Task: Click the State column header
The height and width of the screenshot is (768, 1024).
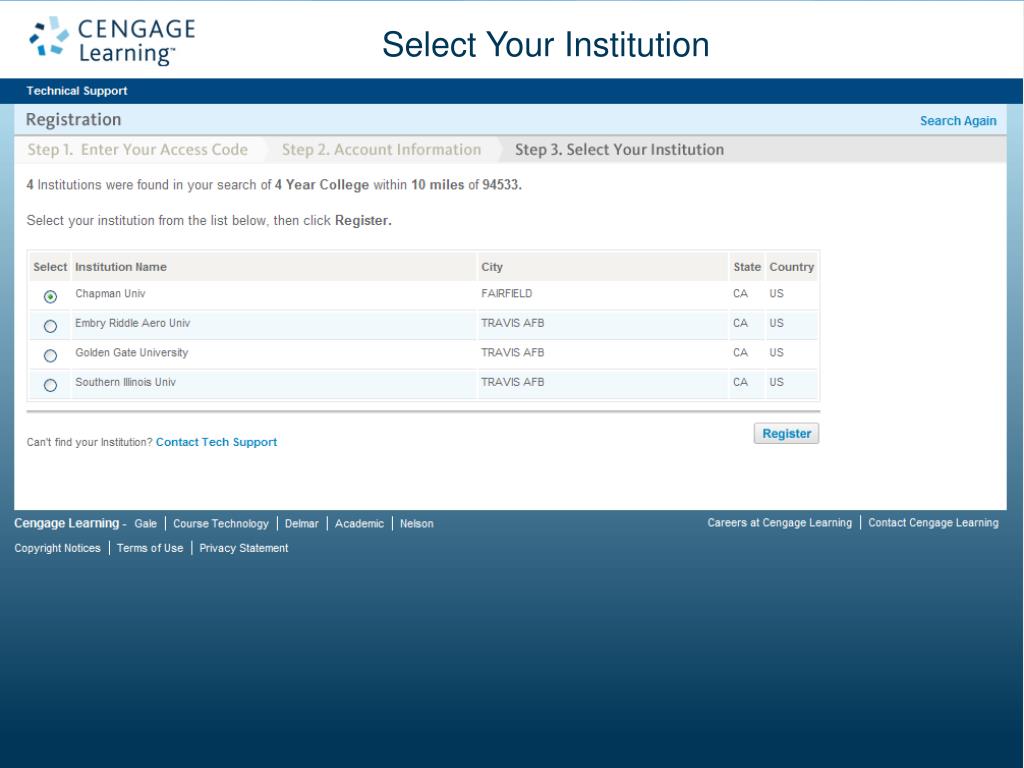Action: (x=747, y=266)
